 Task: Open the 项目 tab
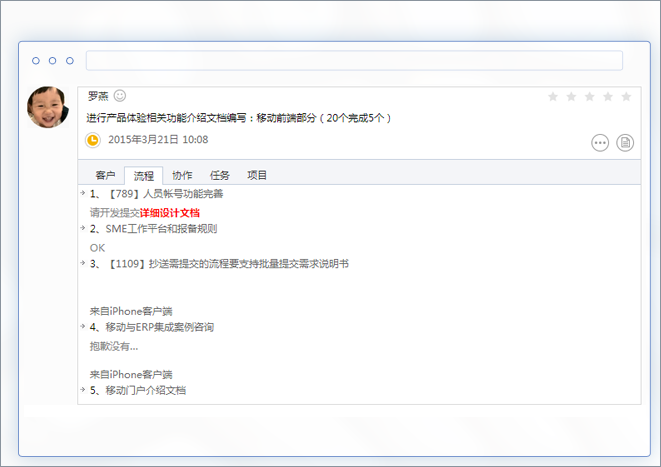point(257,175)
